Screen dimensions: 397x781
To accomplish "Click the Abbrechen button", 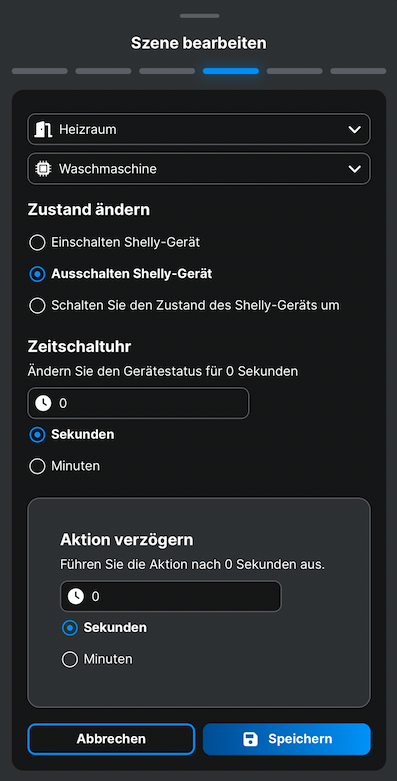I will coord(111,739).
